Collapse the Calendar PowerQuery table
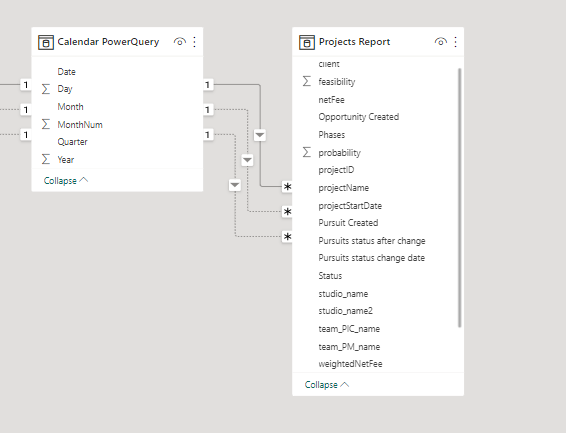This screenshot has width=566, height=433. [66, 181]
